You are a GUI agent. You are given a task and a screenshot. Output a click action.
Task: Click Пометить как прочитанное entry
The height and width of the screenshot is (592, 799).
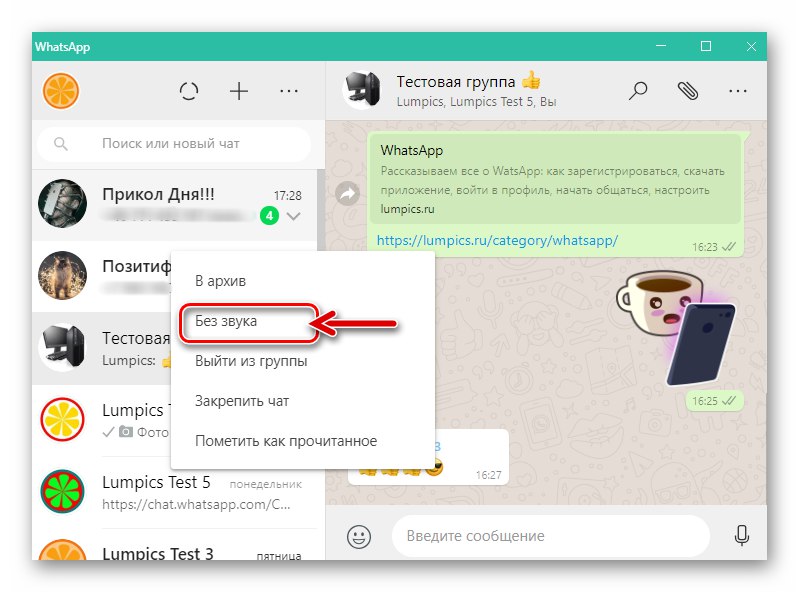coord(286,441)
